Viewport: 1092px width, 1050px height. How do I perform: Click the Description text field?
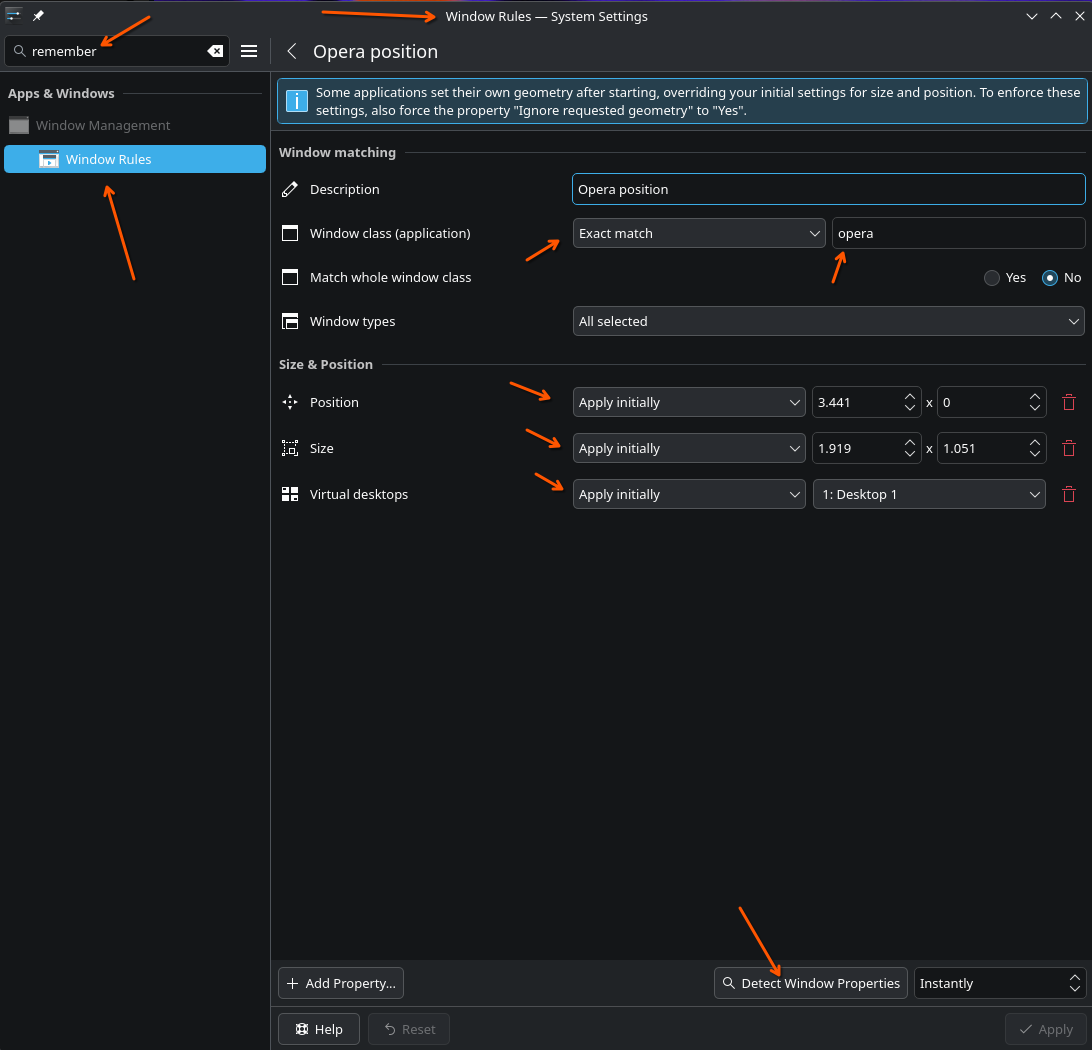click(x=828, y=190)
